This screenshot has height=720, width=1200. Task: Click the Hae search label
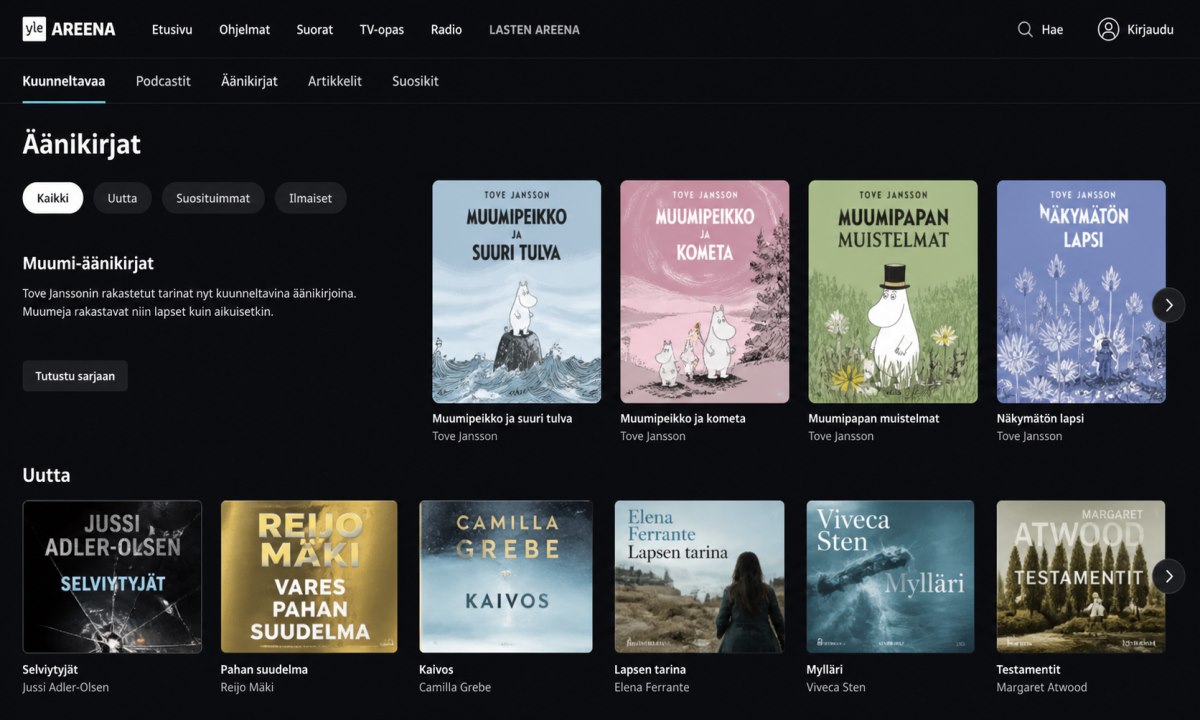(x=1052, y=29)
